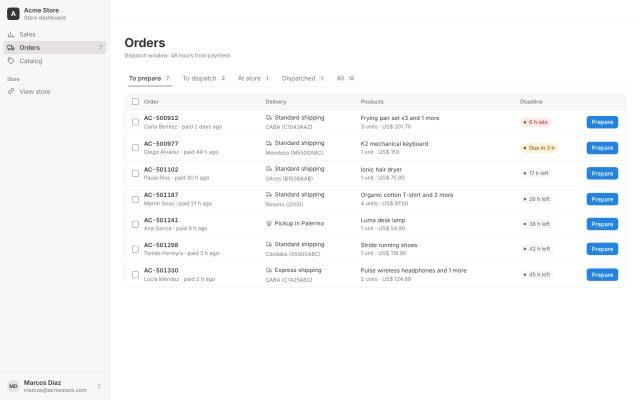Switch to the To dispatch tab
Viewport: 640px width, 400px height.
[x=204, y=78]
